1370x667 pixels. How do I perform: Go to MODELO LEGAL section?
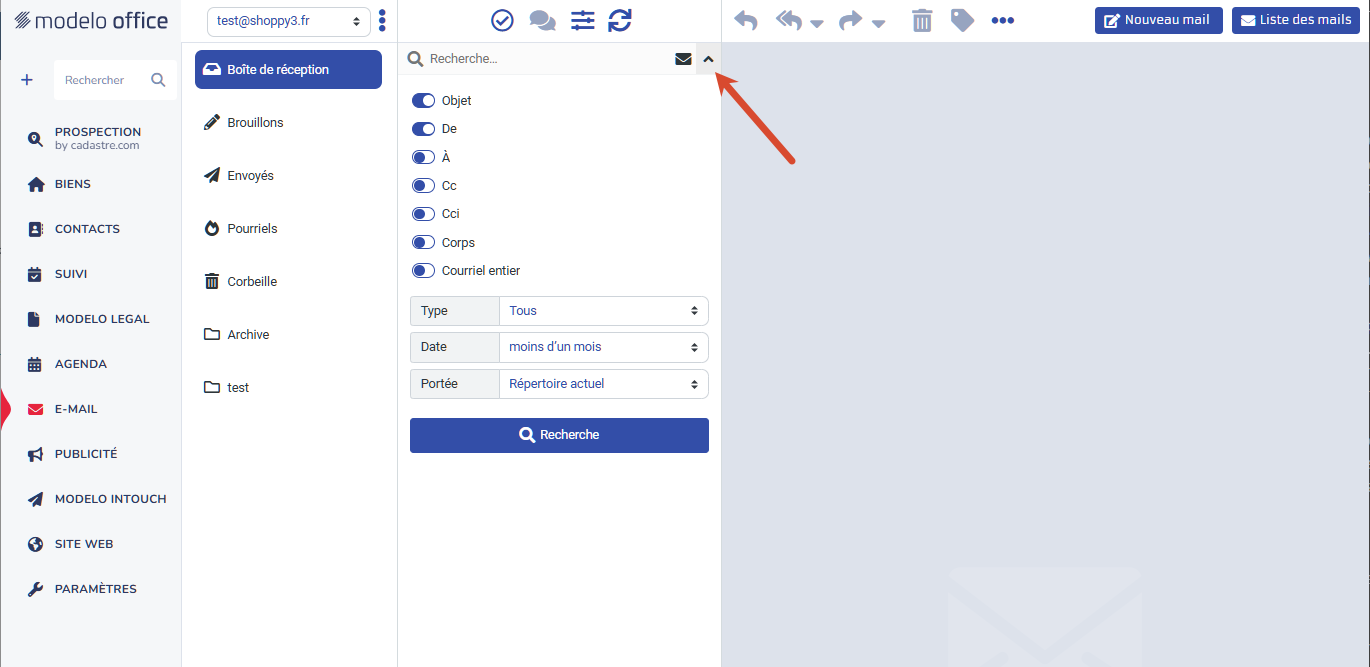click(102, 319)
